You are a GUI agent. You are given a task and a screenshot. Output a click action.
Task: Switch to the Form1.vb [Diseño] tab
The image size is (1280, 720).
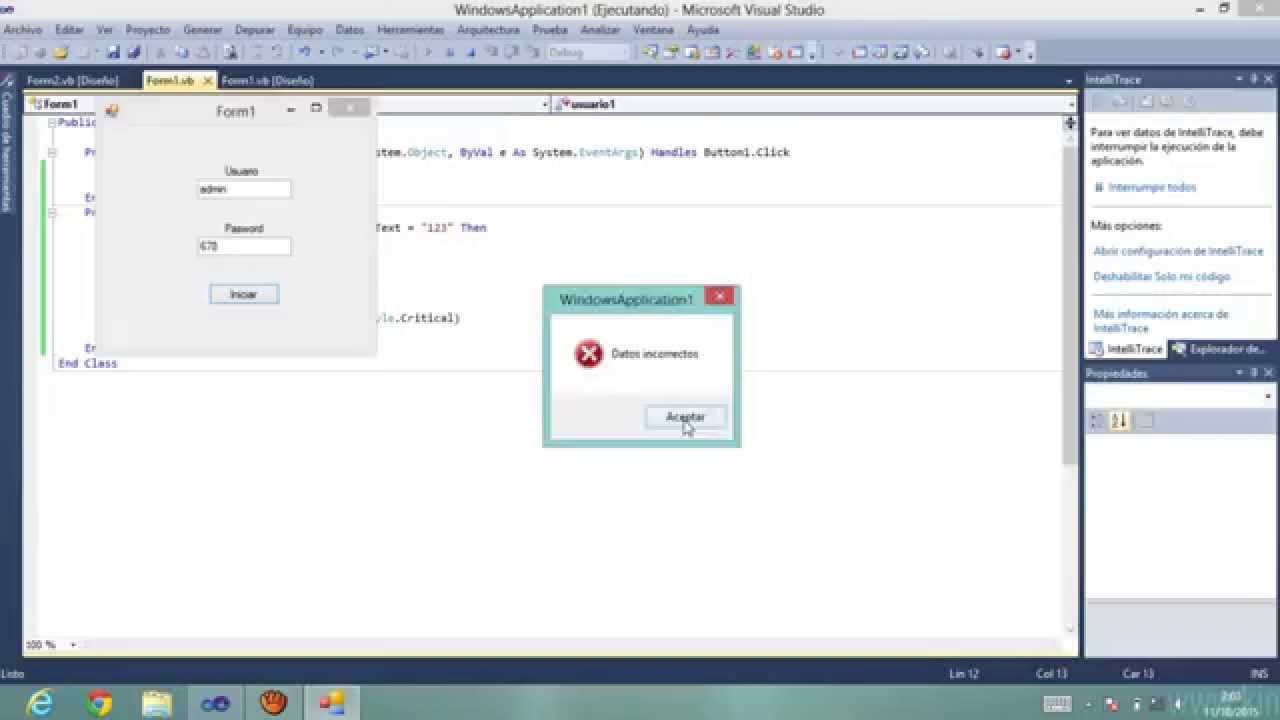click(267, 80)
